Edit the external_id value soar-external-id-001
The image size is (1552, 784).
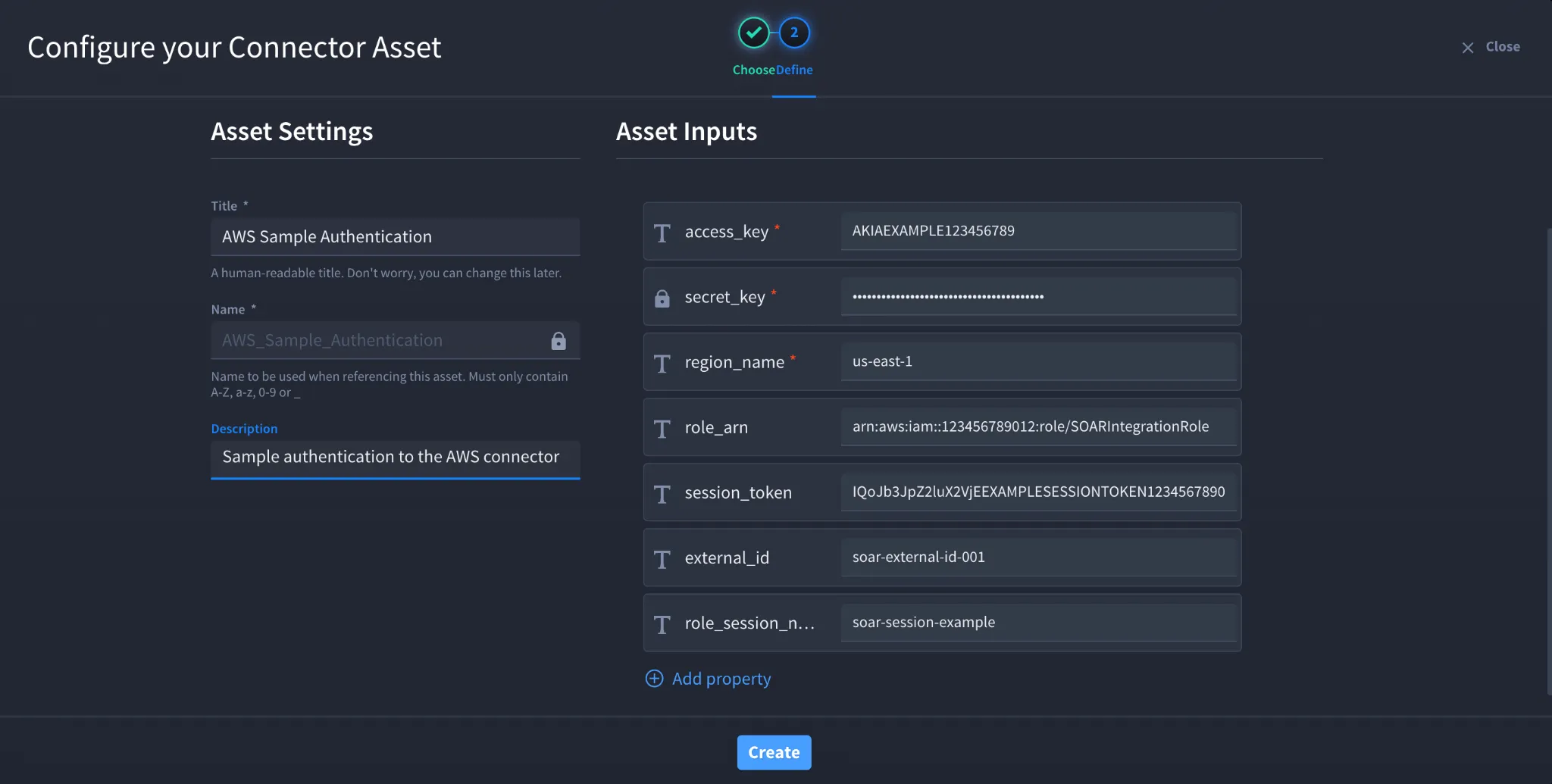[x=1039, y=557]
